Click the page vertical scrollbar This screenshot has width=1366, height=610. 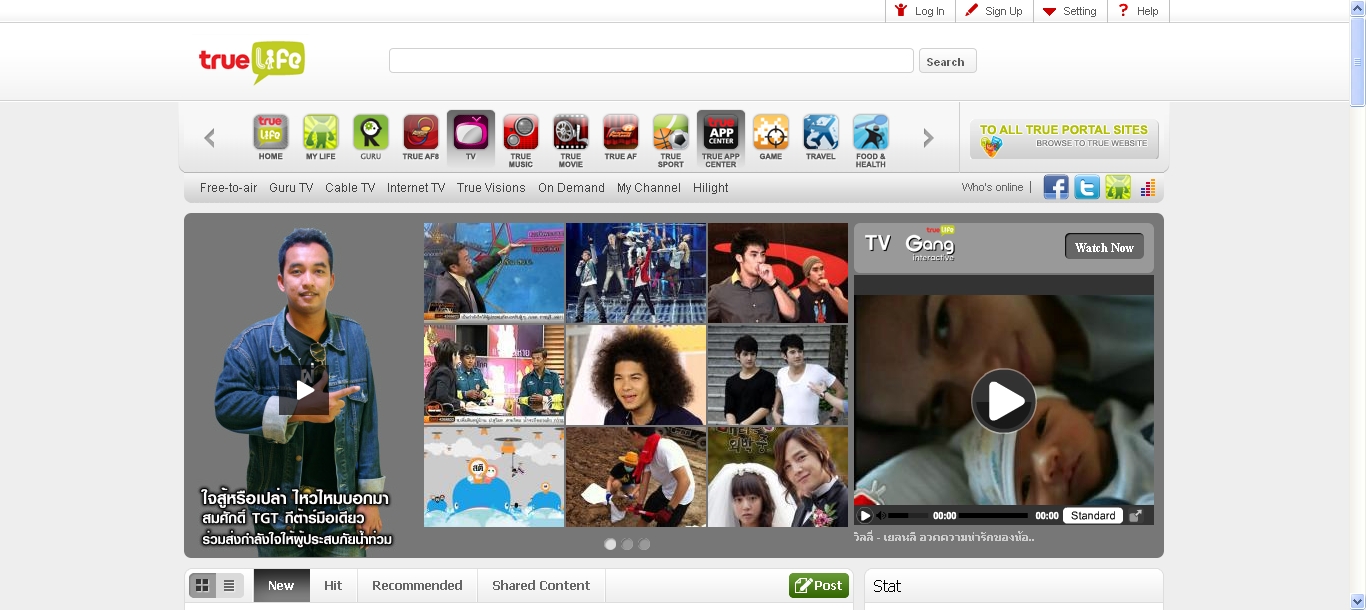(1358, 305)
